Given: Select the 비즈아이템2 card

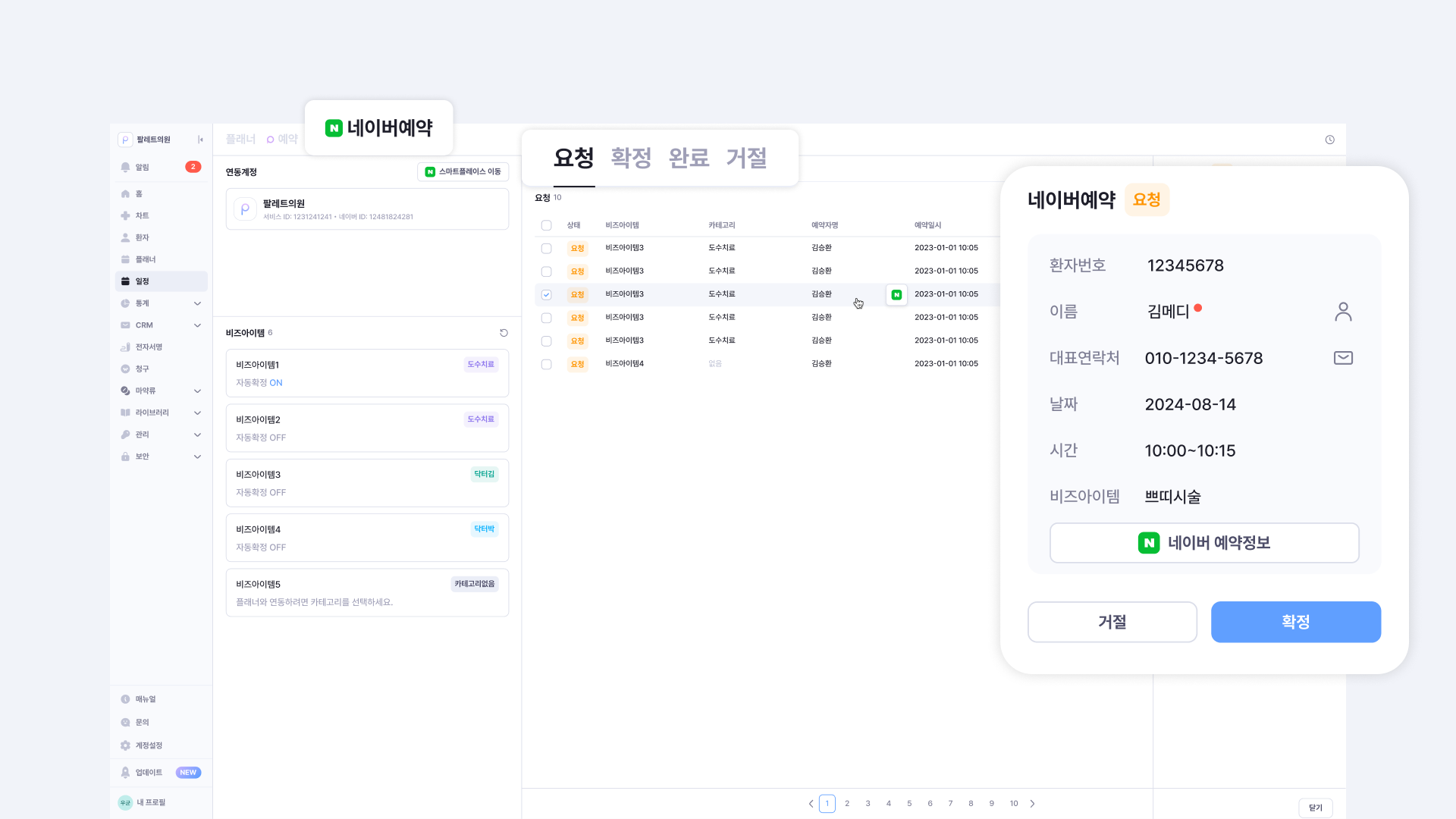Looking at the screenshot, I should (367, 428).
